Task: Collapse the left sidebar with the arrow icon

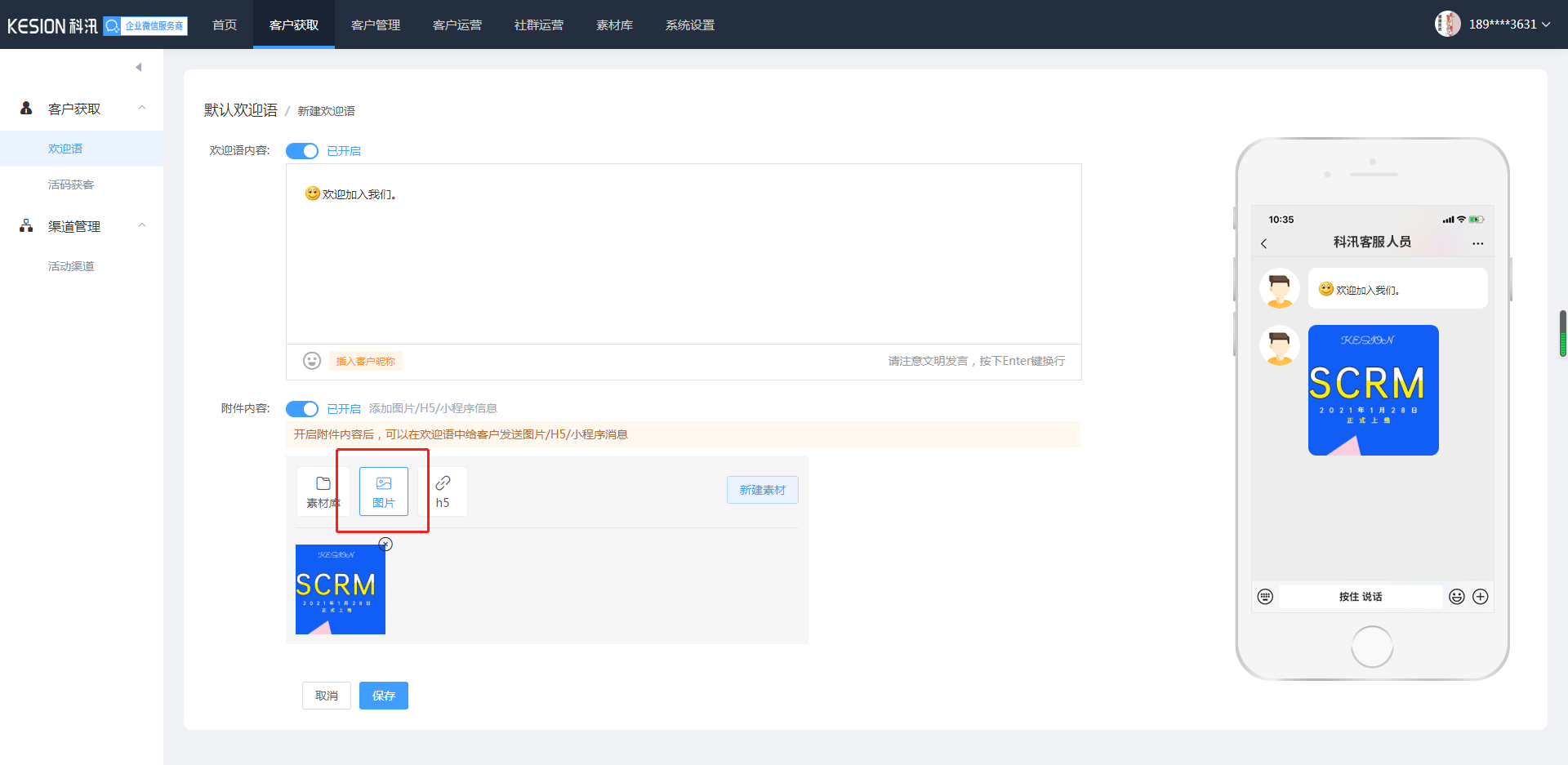Action: pyautogui.click(x=139, y=67)
